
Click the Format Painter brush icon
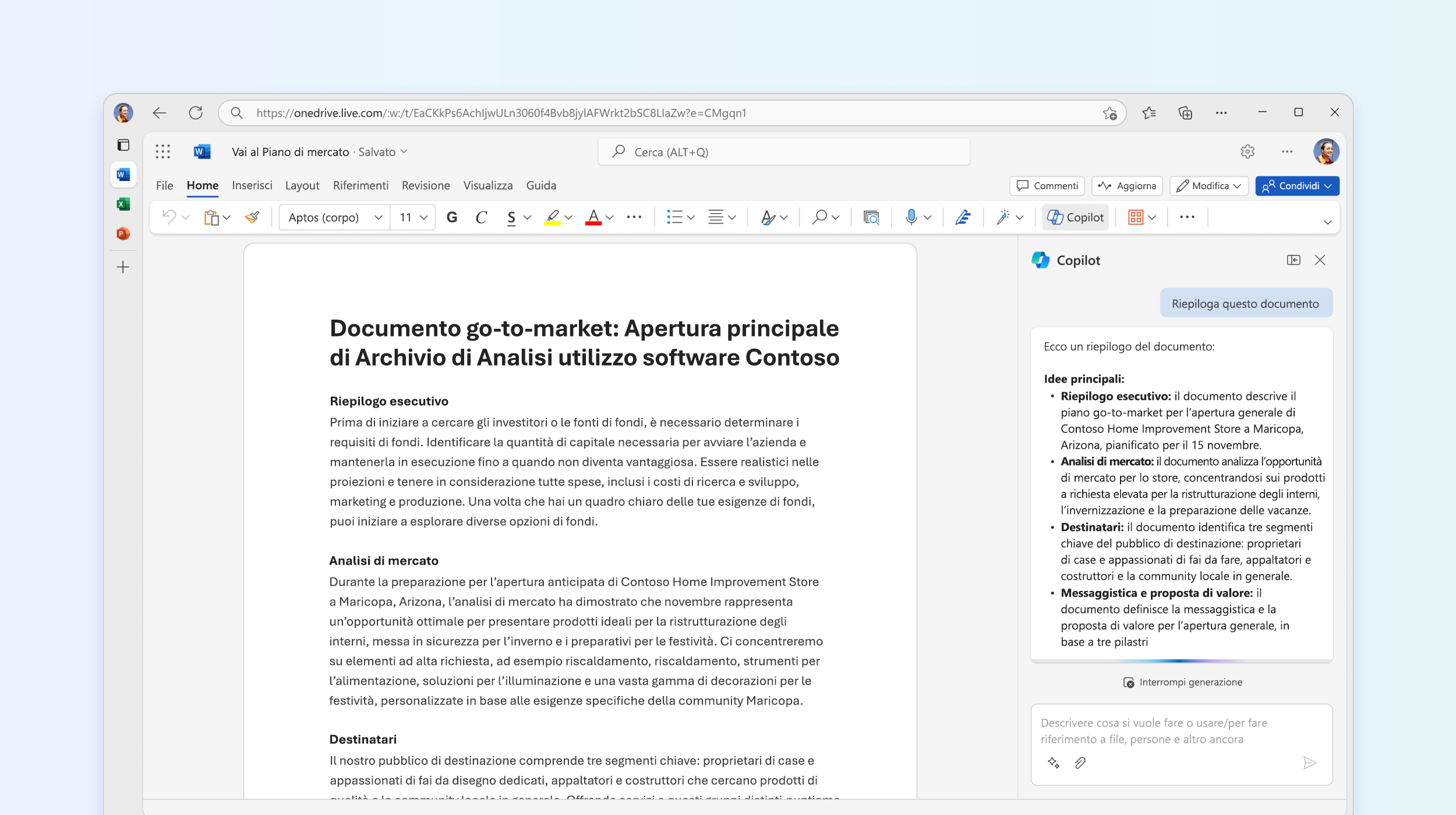tap(252, 217)
